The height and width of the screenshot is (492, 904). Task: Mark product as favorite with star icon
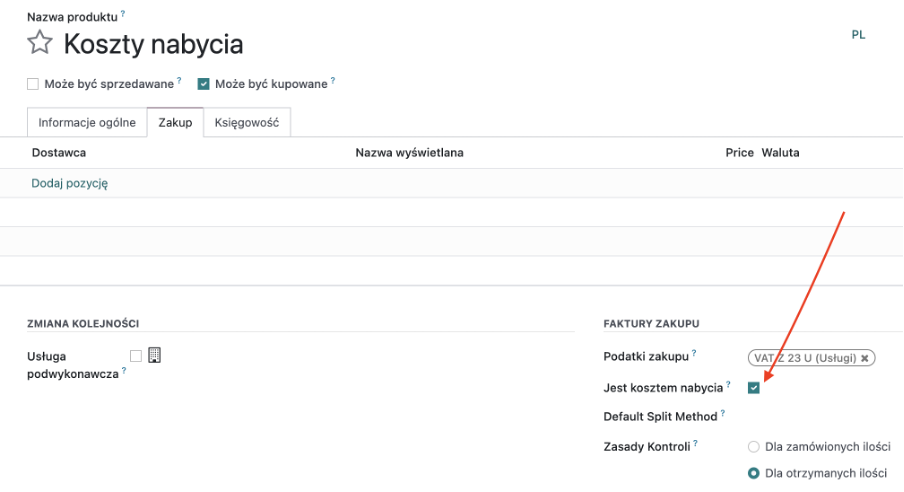tap(40, 43)
